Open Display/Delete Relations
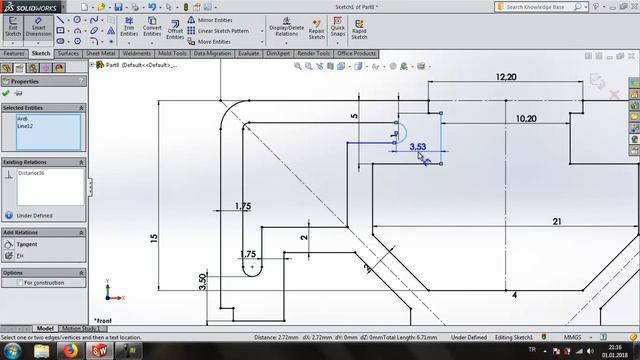The image size is (640, 360). tap(287, 27)
